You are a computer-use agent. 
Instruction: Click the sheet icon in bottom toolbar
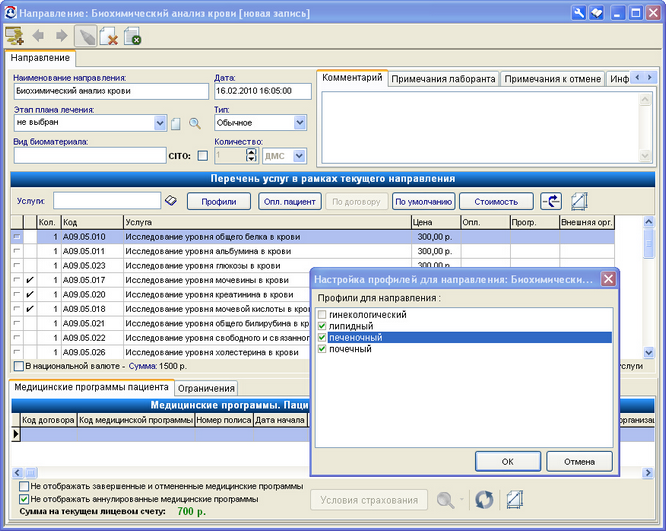514,500
